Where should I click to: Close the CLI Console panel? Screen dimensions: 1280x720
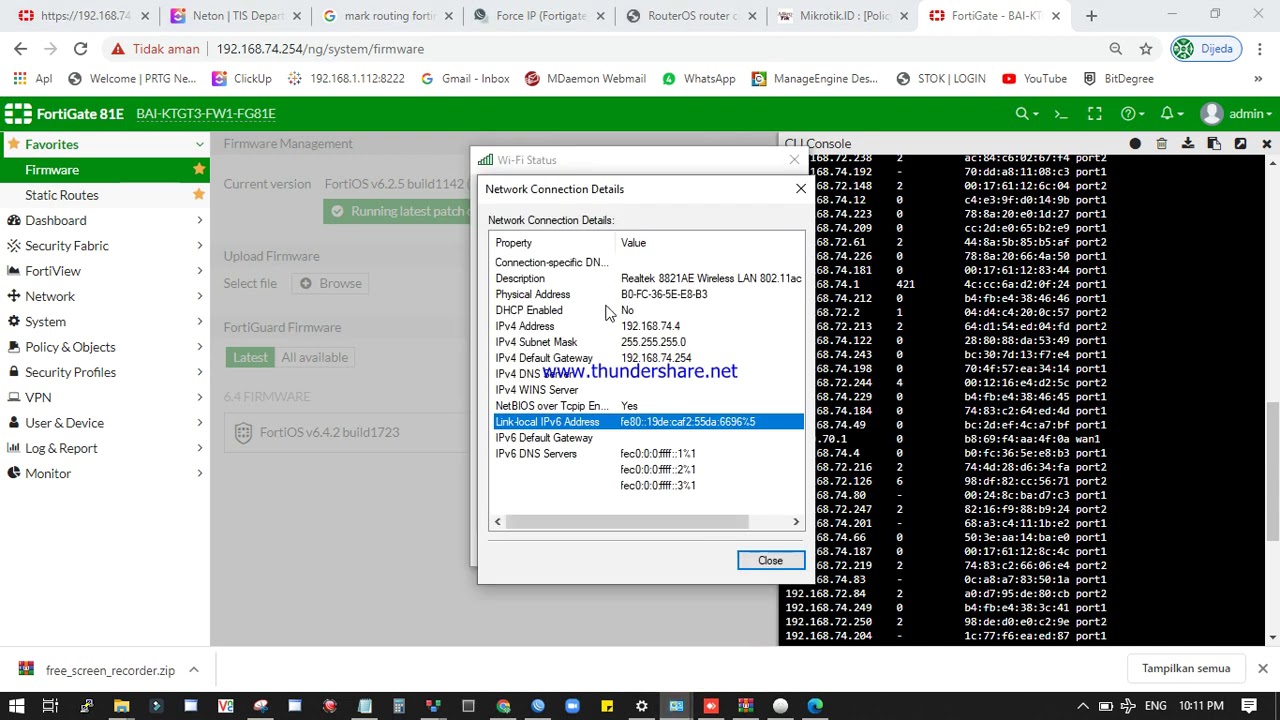(1266, 144)
